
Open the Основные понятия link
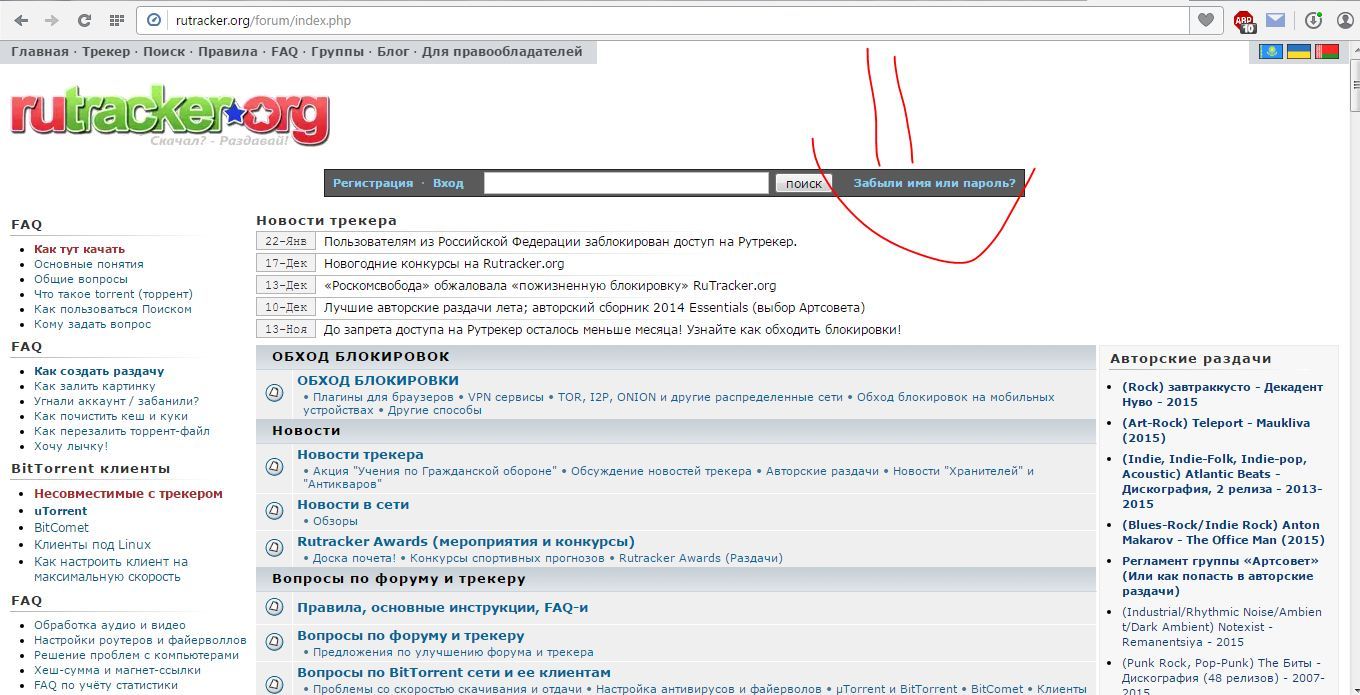tap(89, 264)
